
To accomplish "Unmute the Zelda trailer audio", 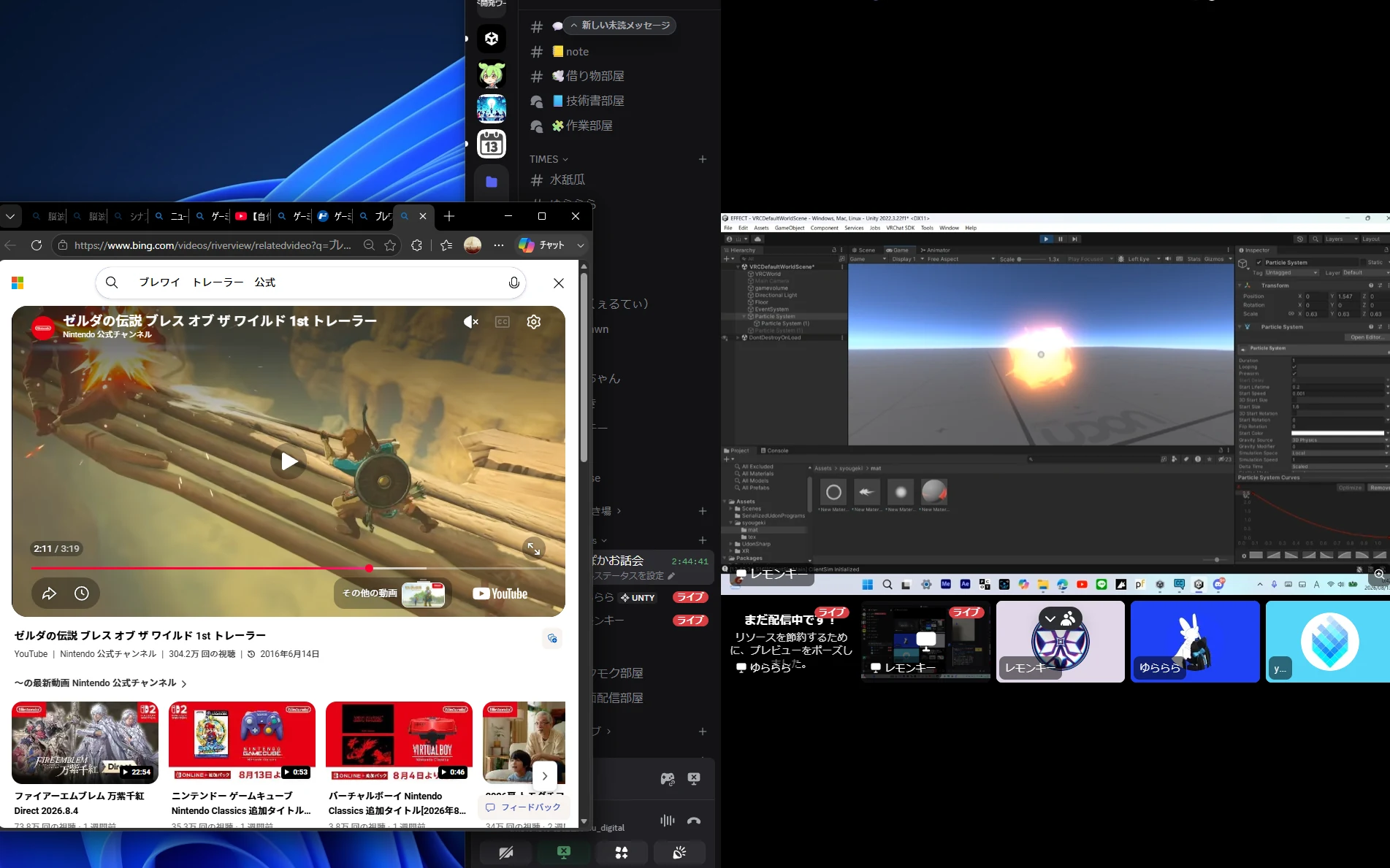I will (471, 322).
